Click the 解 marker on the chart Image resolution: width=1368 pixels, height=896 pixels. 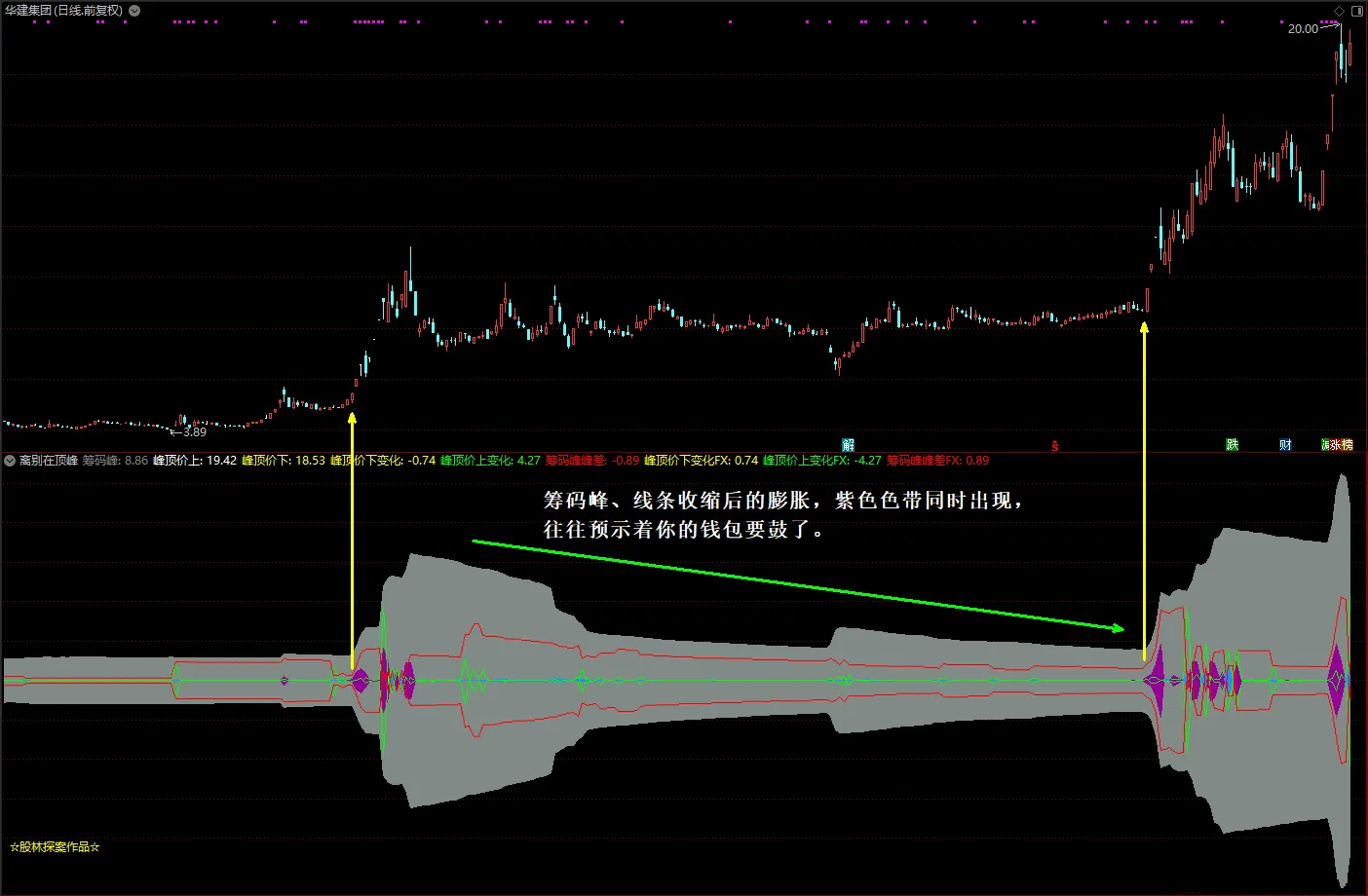point(848,445)
